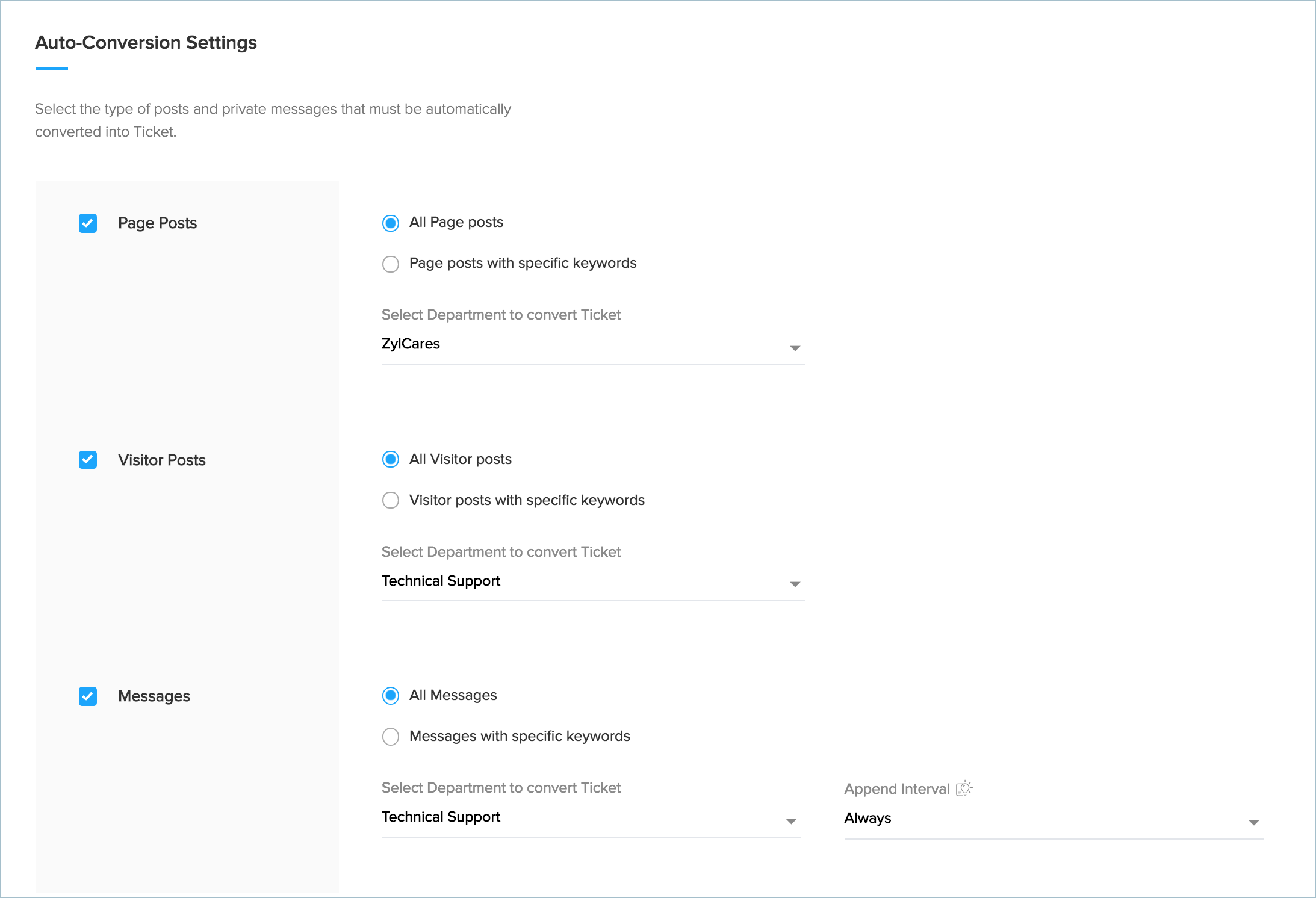Open the Append Interval Always dropdown

1053,819
